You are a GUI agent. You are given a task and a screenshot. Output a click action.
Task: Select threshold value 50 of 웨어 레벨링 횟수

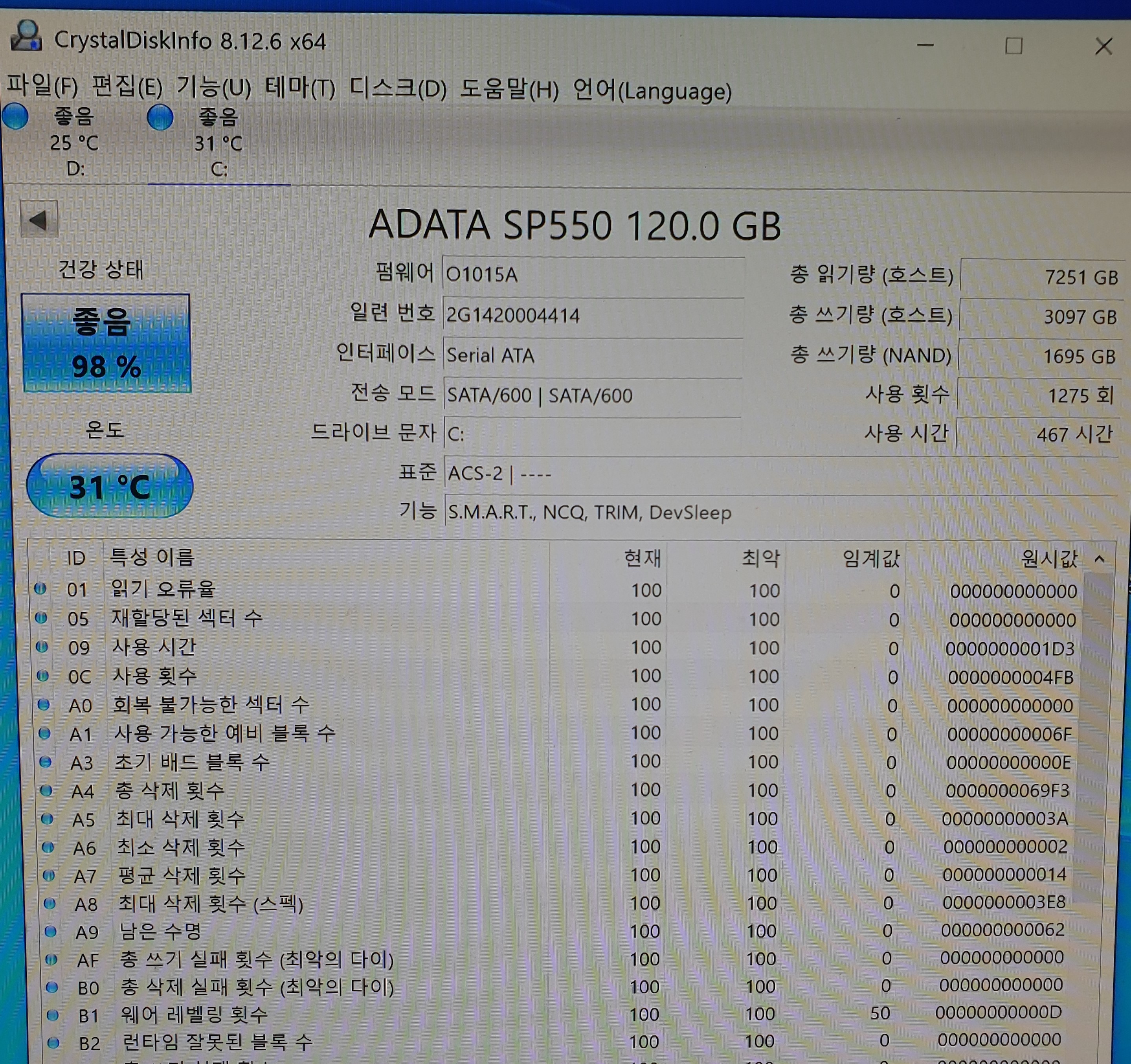[x=880, y=1013]
